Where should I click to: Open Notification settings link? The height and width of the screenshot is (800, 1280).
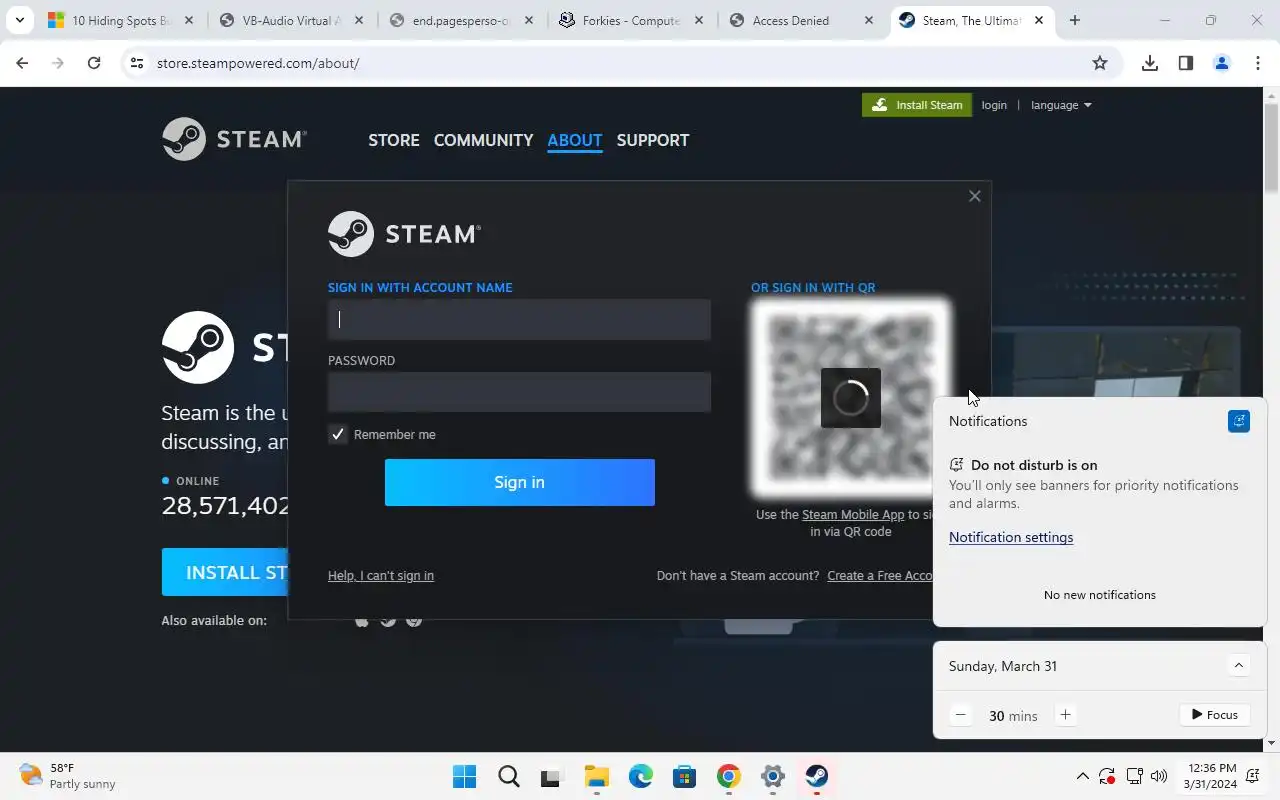(x=1011, y=537)
